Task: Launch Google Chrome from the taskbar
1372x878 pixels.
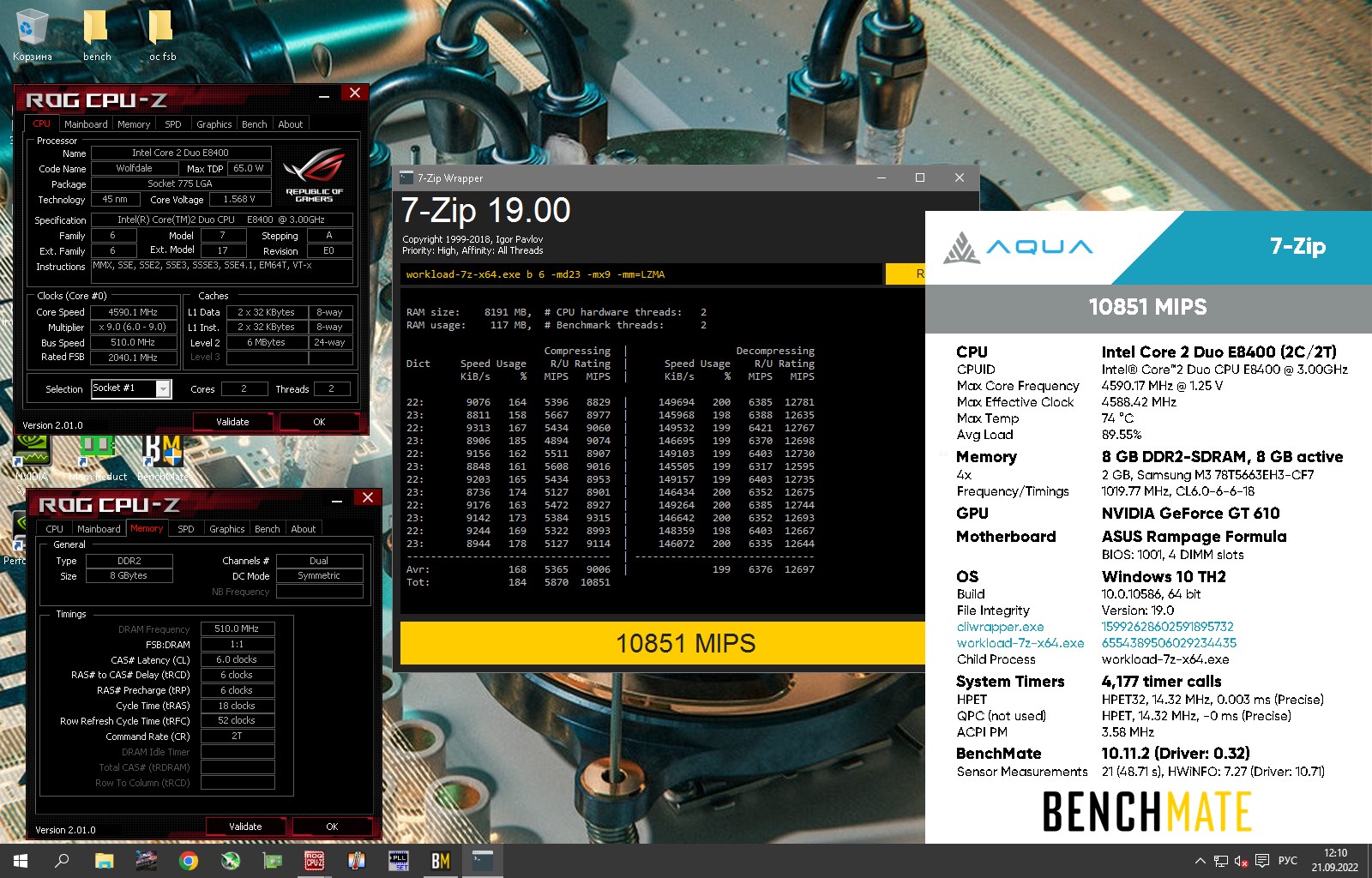Action: (x=188, y=861)
